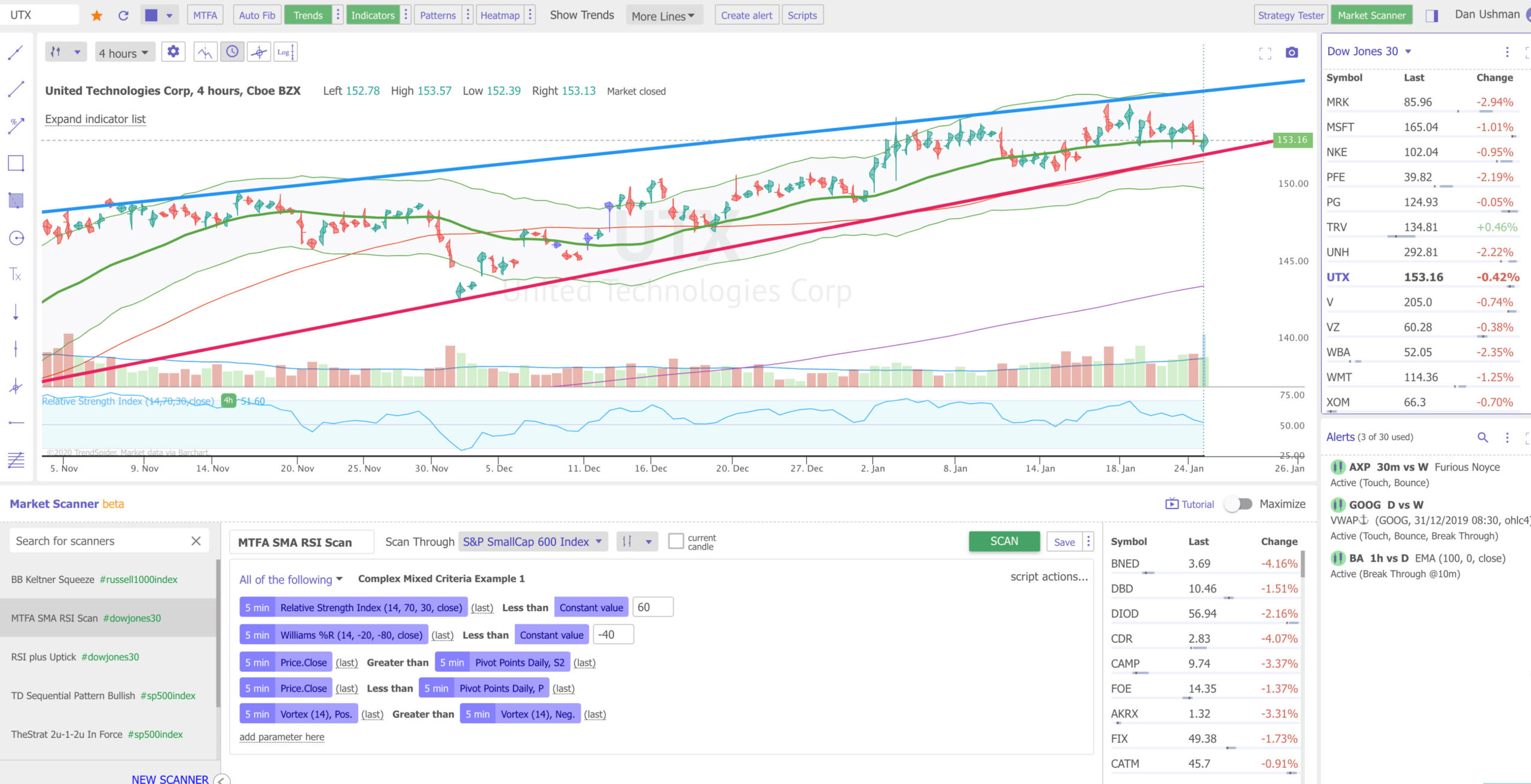
Task: Select the Fibonacci lines tool
Action: [16, 460]
